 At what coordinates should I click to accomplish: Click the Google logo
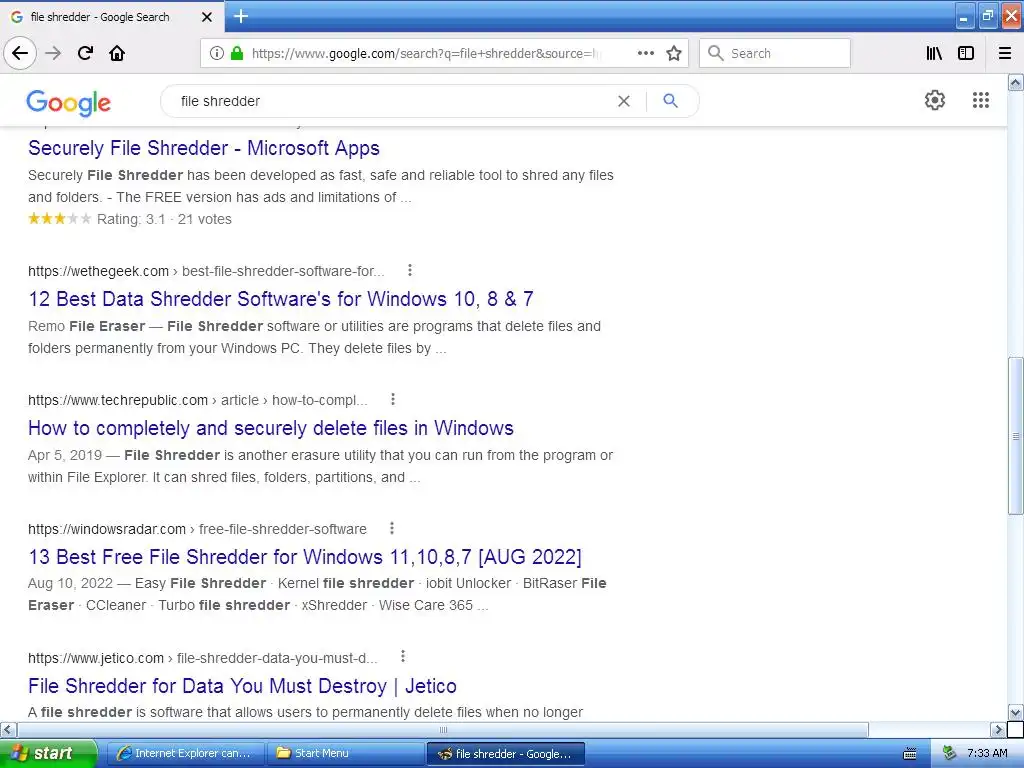click(x=69, y=103)
